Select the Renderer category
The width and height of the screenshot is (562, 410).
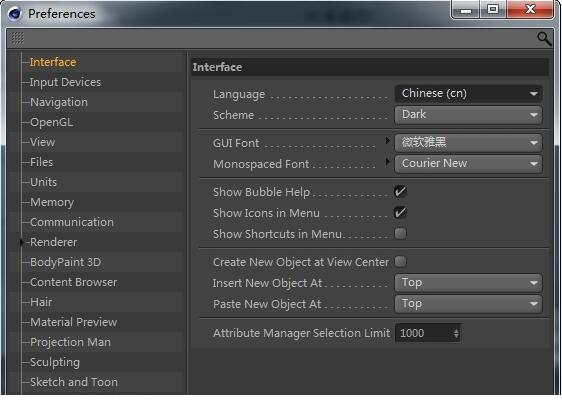[x=53, y=242]
